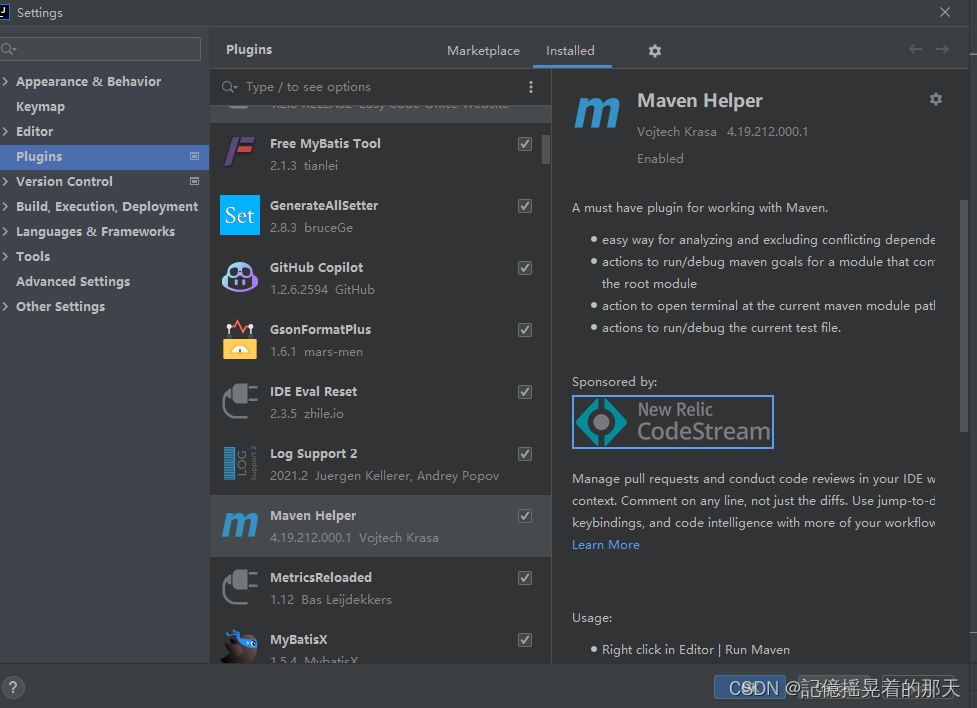977x708 pixels.
Task: Select Plugins in the settings tree
Action: (x=105, y=156)
